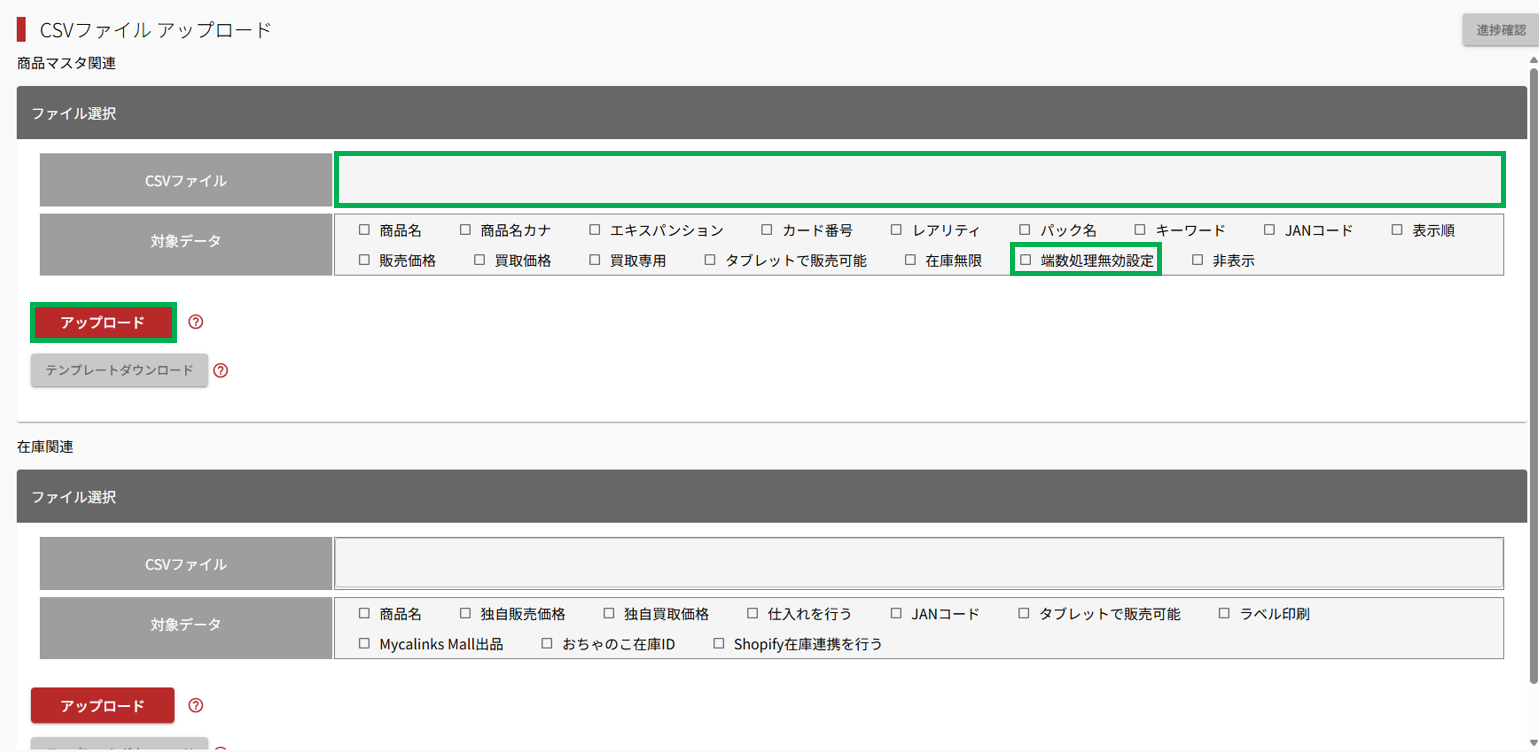
Task: Click inventory CSVファイル input field
Action: tap(918, 564)
